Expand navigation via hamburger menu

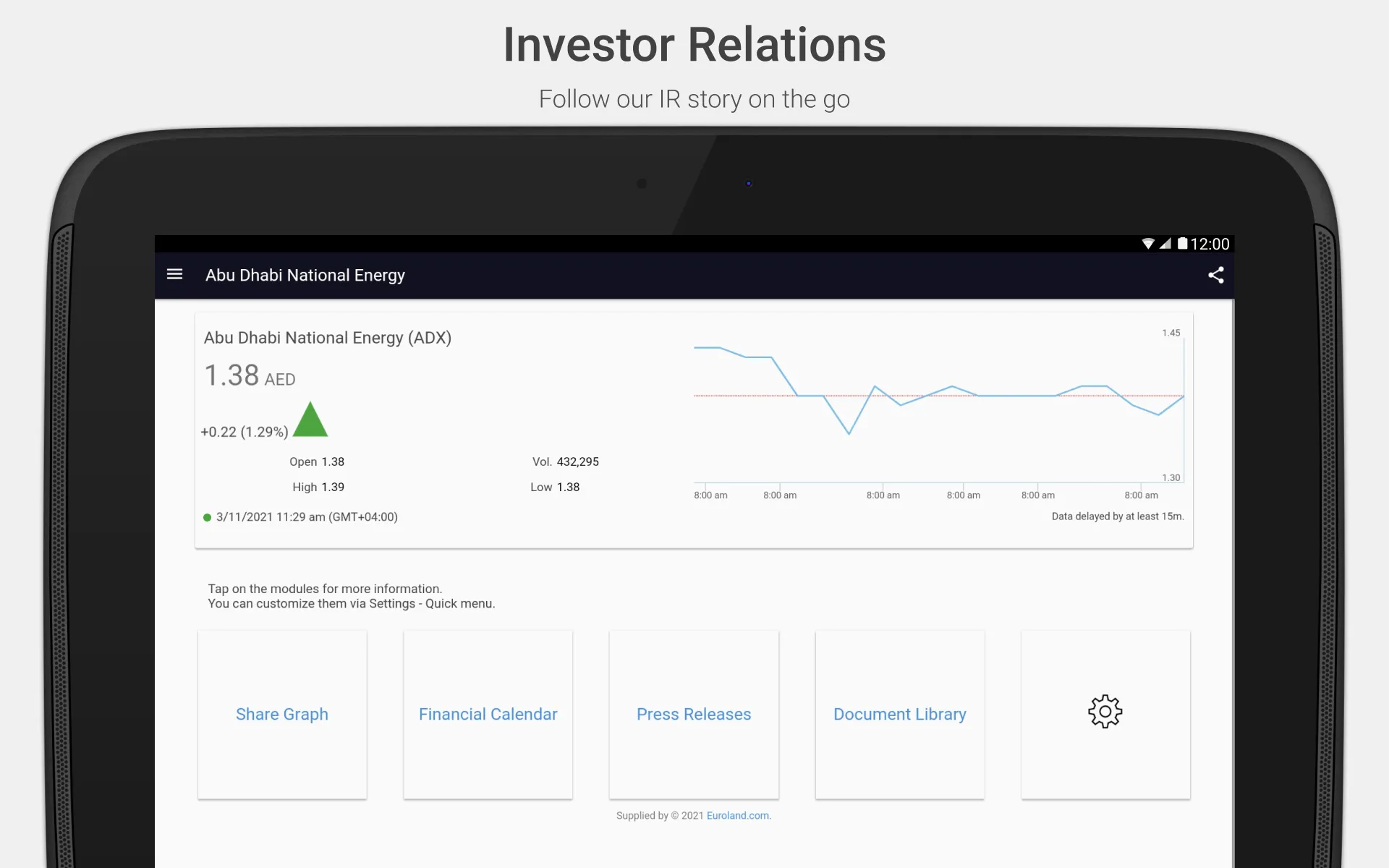[174, 275]
